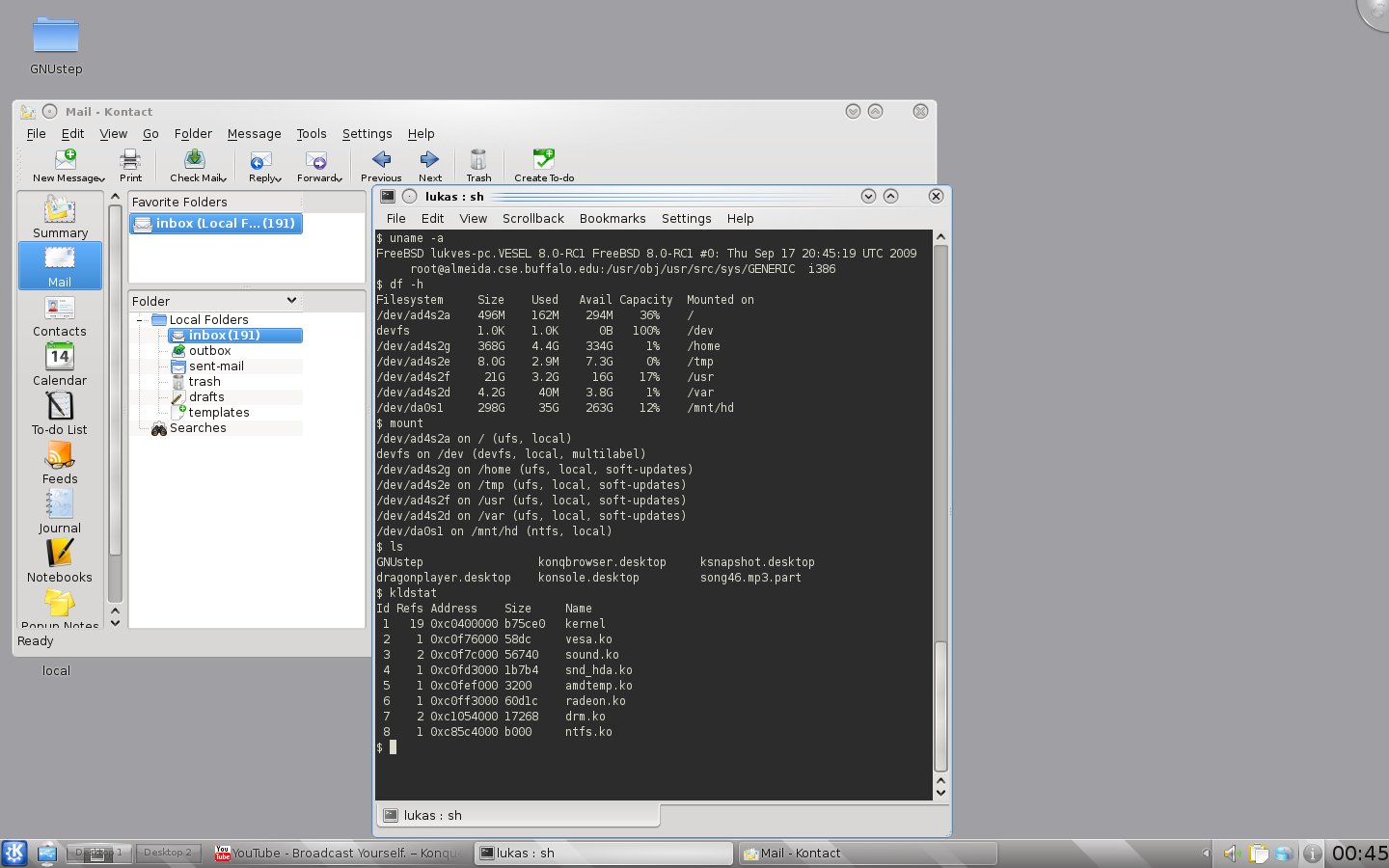Open Summary in Kontact sidebar

click(60, 217)
